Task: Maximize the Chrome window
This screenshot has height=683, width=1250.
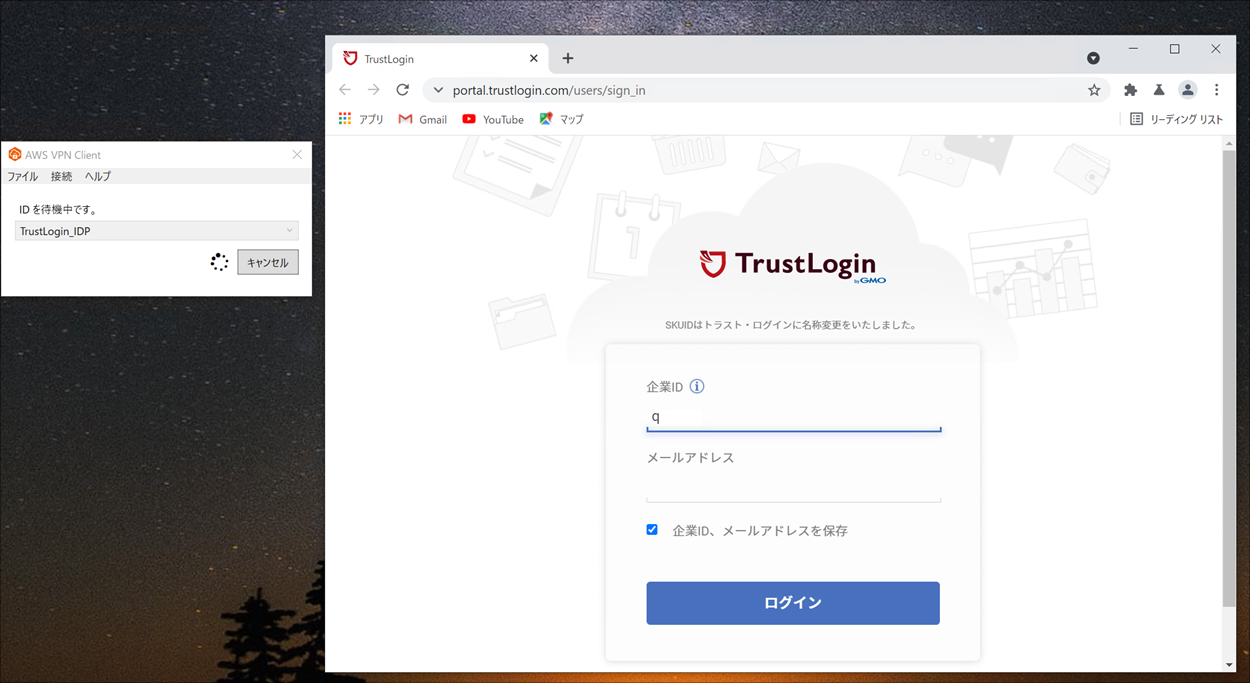Action: [x=1175, y=49]
